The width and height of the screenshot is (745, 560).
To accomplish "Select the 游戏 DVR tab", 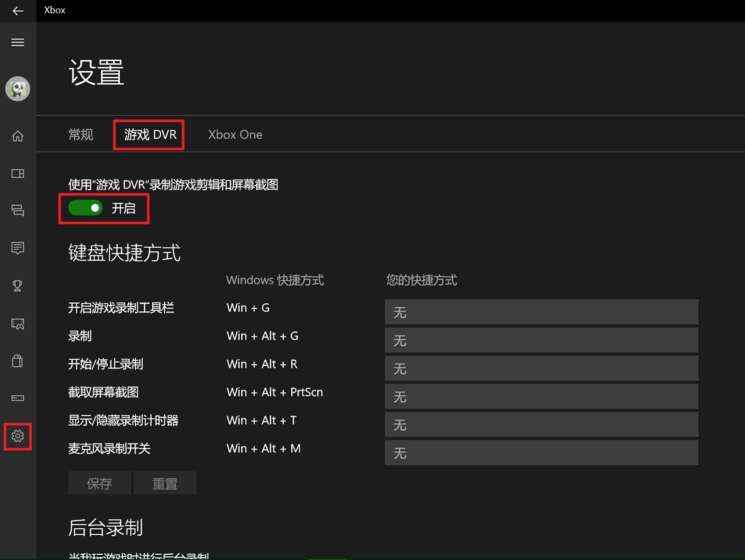I will click(x=149, y=134).
